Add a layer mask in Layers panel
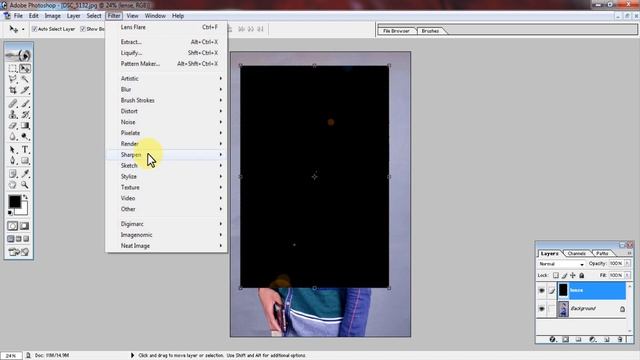The image size is (640, 360). coord(565,339)
